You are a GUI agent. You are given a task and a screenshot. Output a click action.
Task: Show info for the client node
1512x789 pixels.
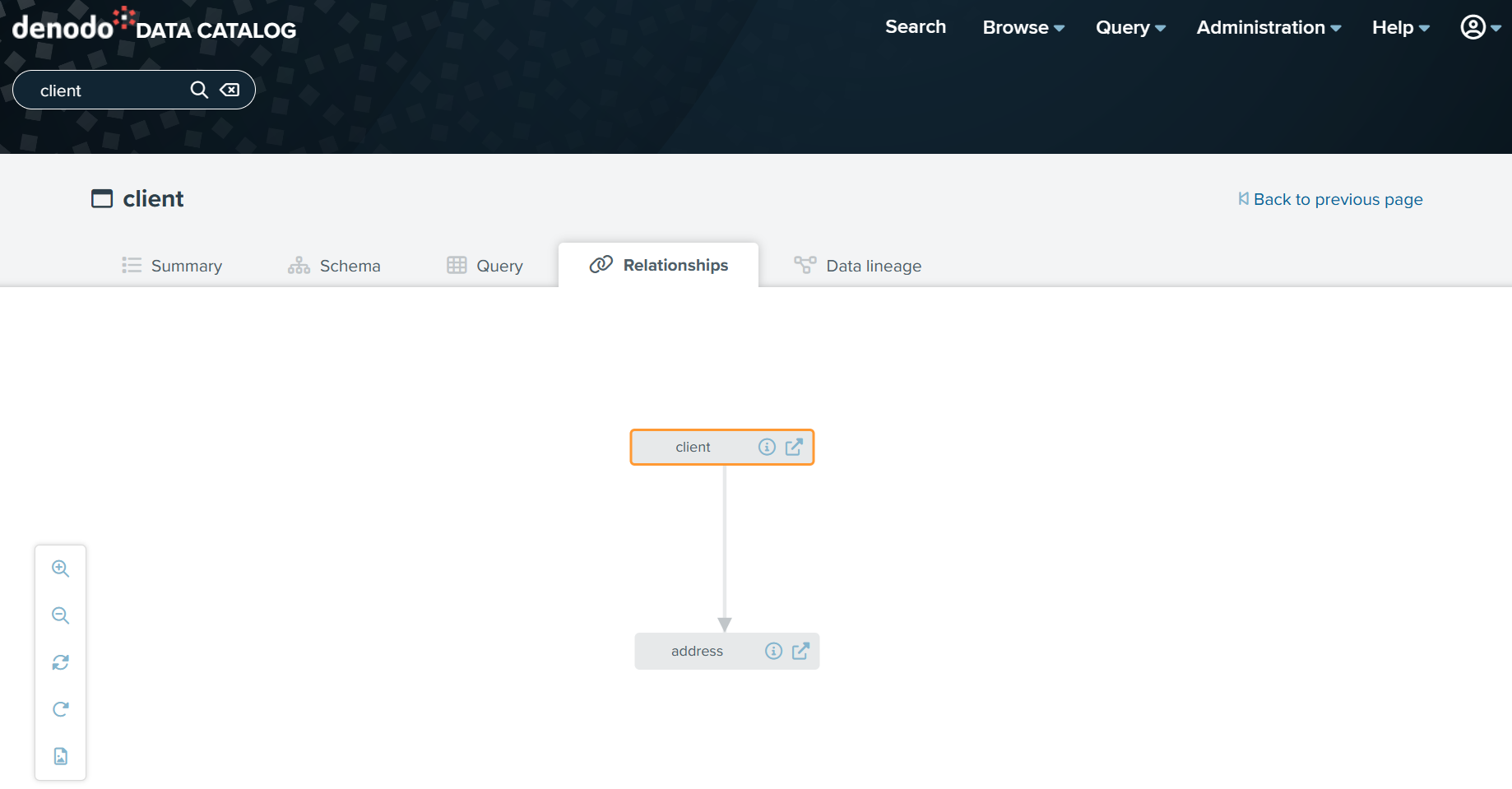pyautogui.click(x=767, y=447)
